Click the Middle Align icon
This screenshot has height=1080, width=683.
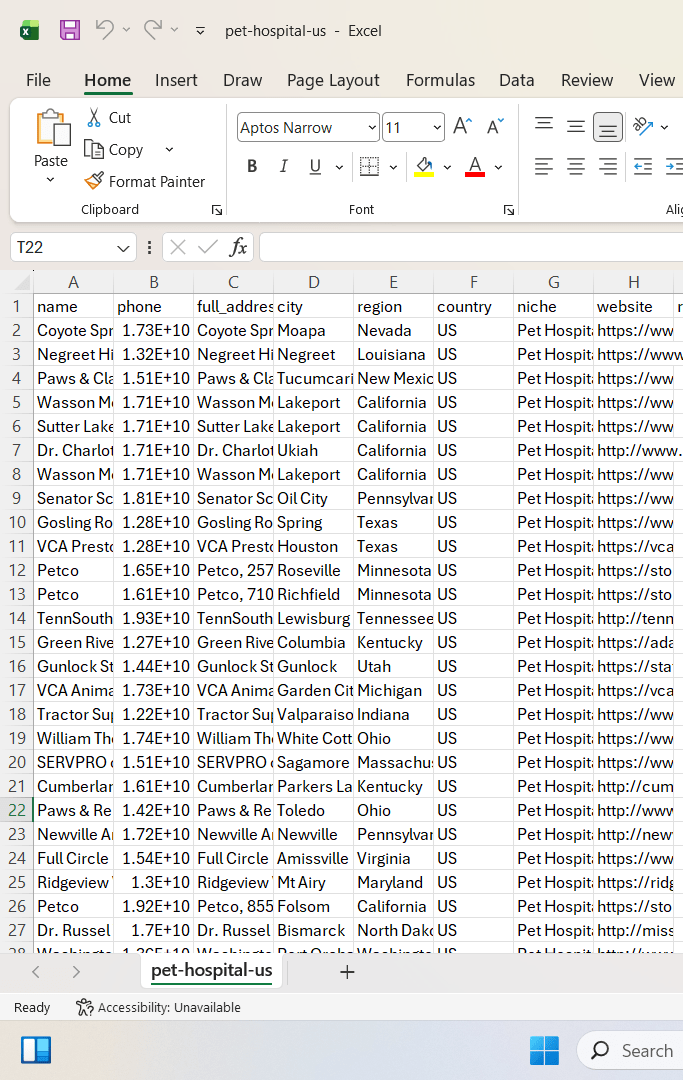point(576,127)
